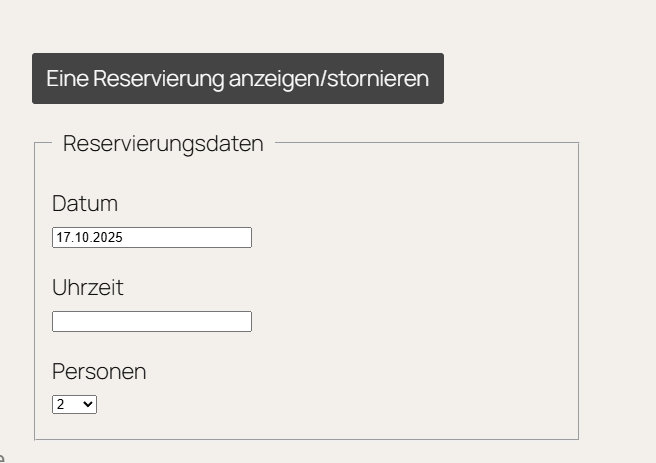Click the field below the Uhrzeit label
Viewport: 656px width, 463px height.
point(152,322)
